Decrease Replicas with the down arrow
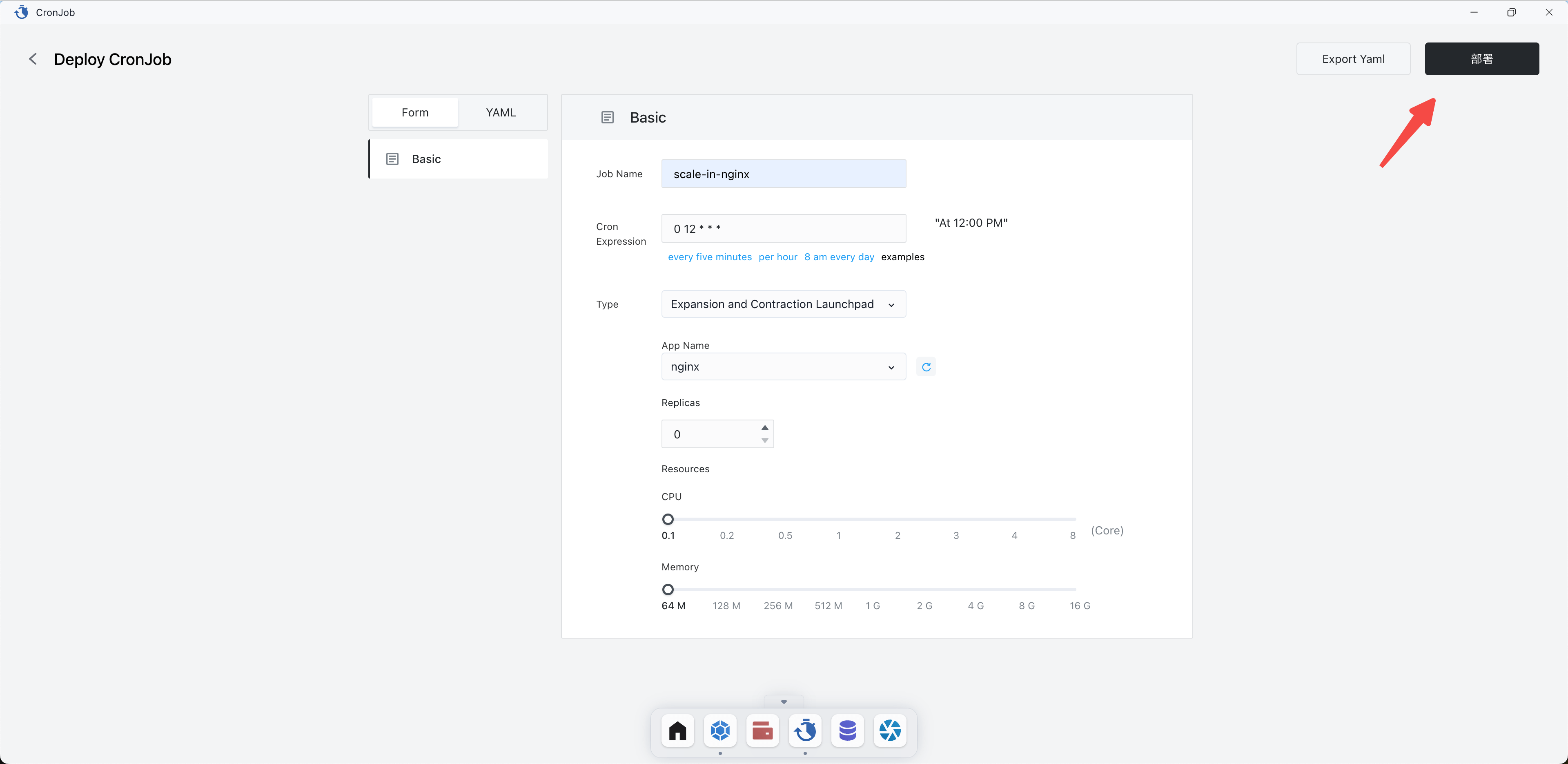The width and height of the screenshot is (1568, 764). click(x=764, y=440)
